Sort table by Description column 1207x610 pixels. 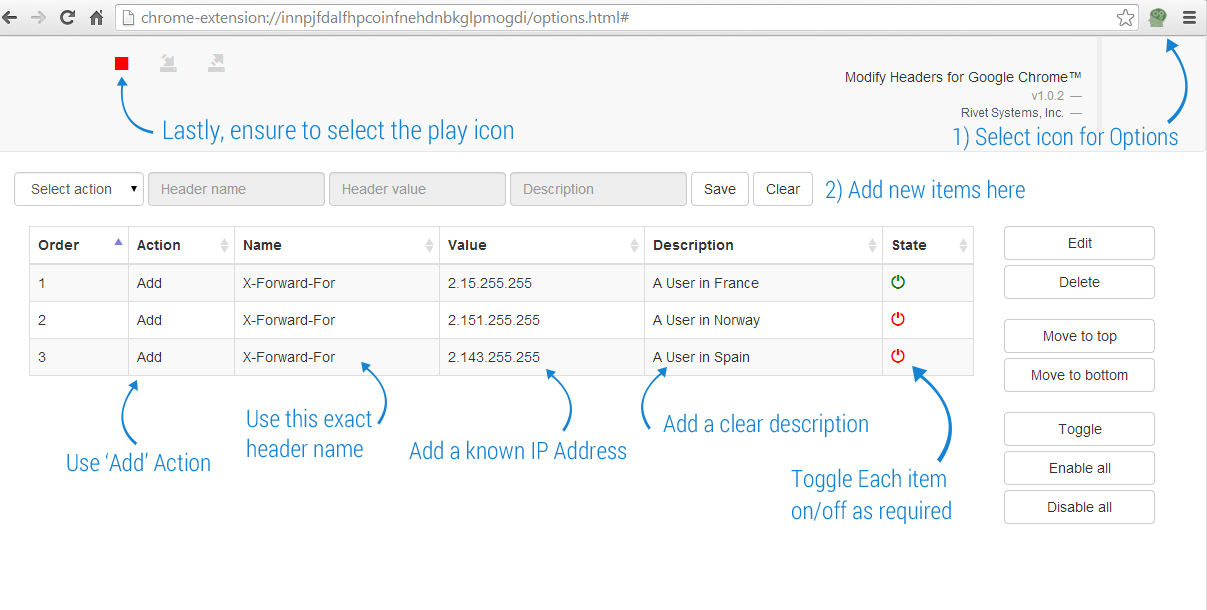pyautogui.click(x=764, y=245)
